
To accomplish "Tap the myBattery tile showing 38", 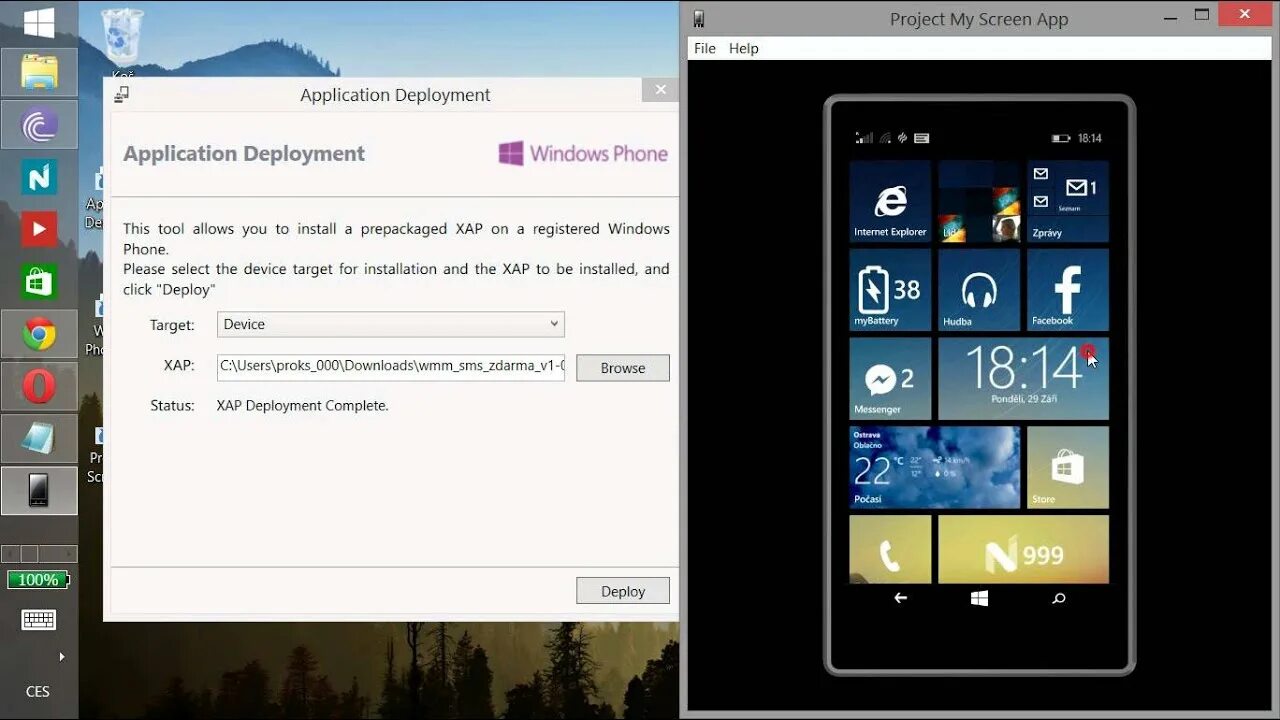I will [890, 290].
